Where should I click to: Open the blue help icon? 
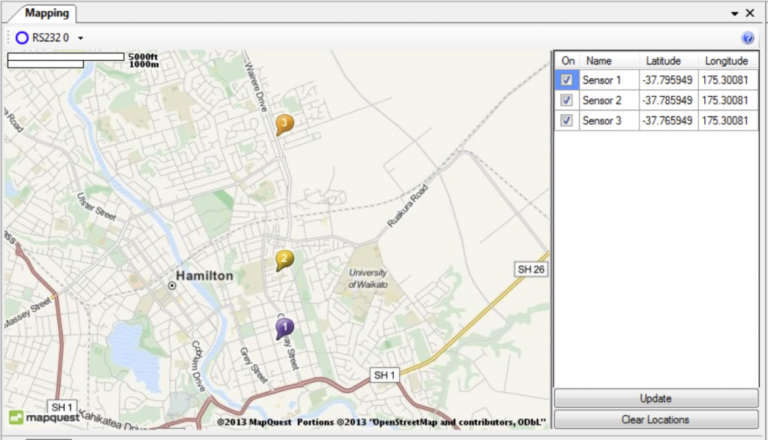click(747, 38)
